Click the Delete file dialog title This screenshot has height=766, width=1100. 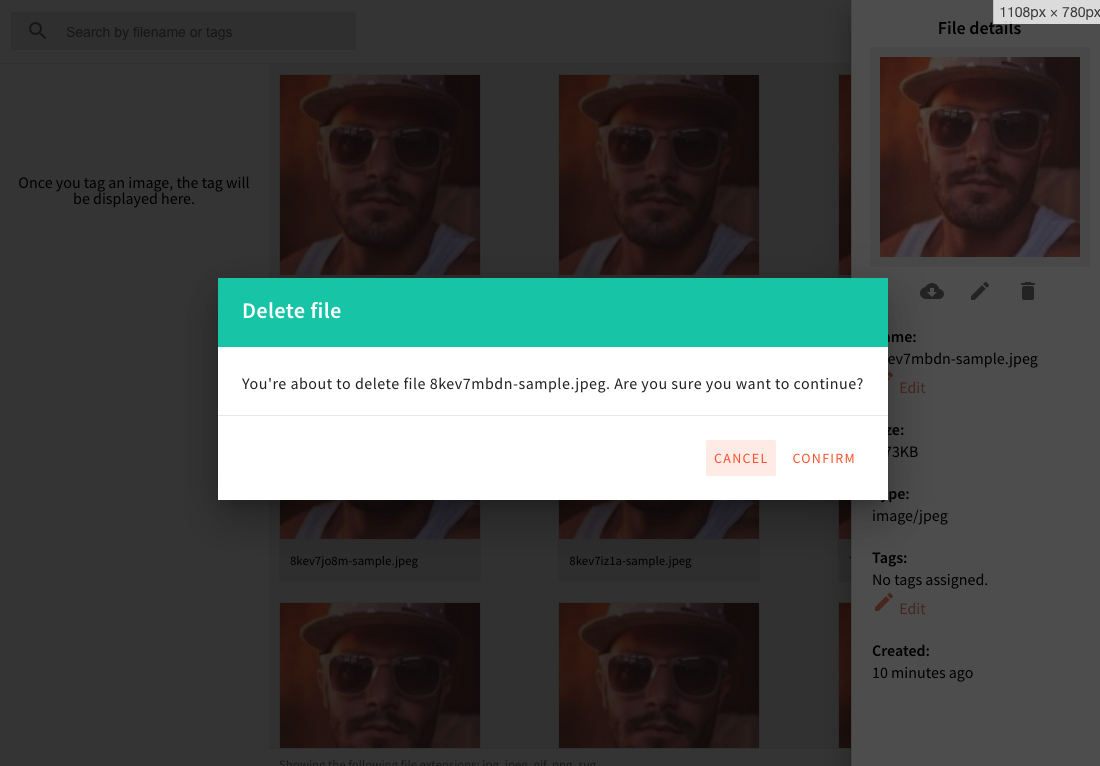coord(292,311)
